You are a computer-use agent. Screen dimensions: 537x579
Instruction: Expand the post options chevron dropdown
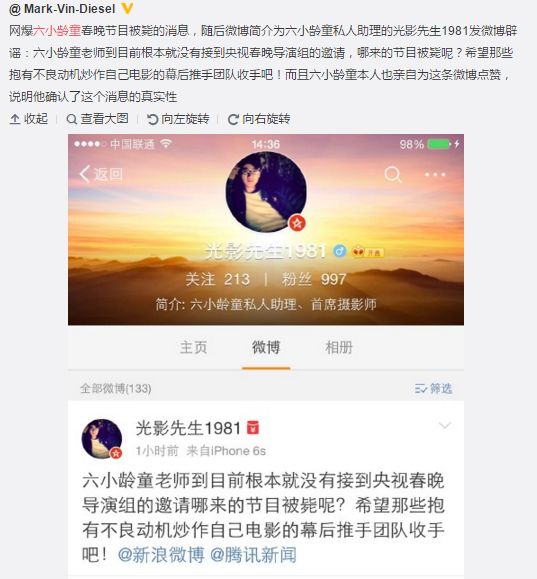point(445,425)
